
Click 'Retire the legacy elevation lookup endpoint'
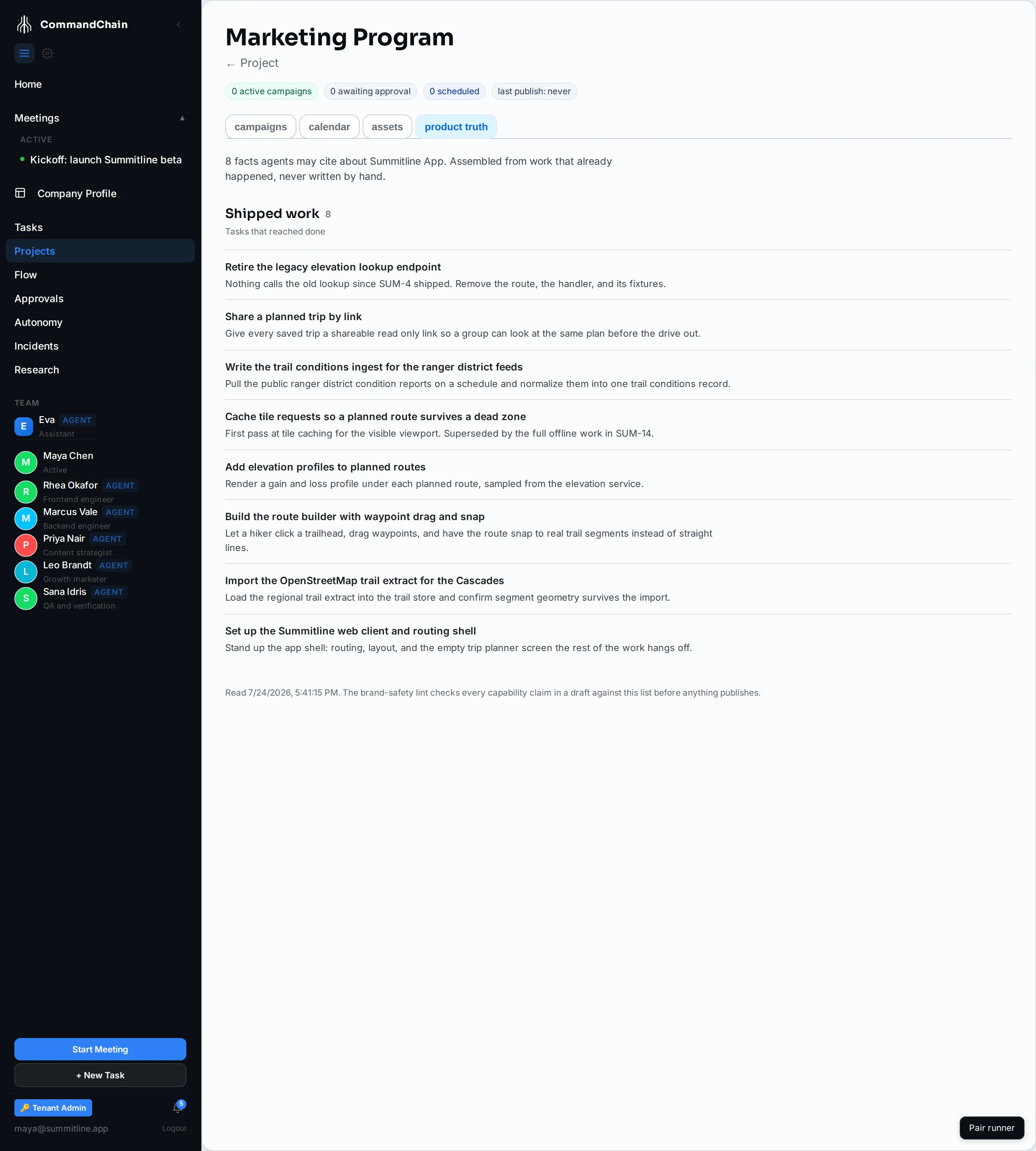pyautogui.click(x=333, y=267)
